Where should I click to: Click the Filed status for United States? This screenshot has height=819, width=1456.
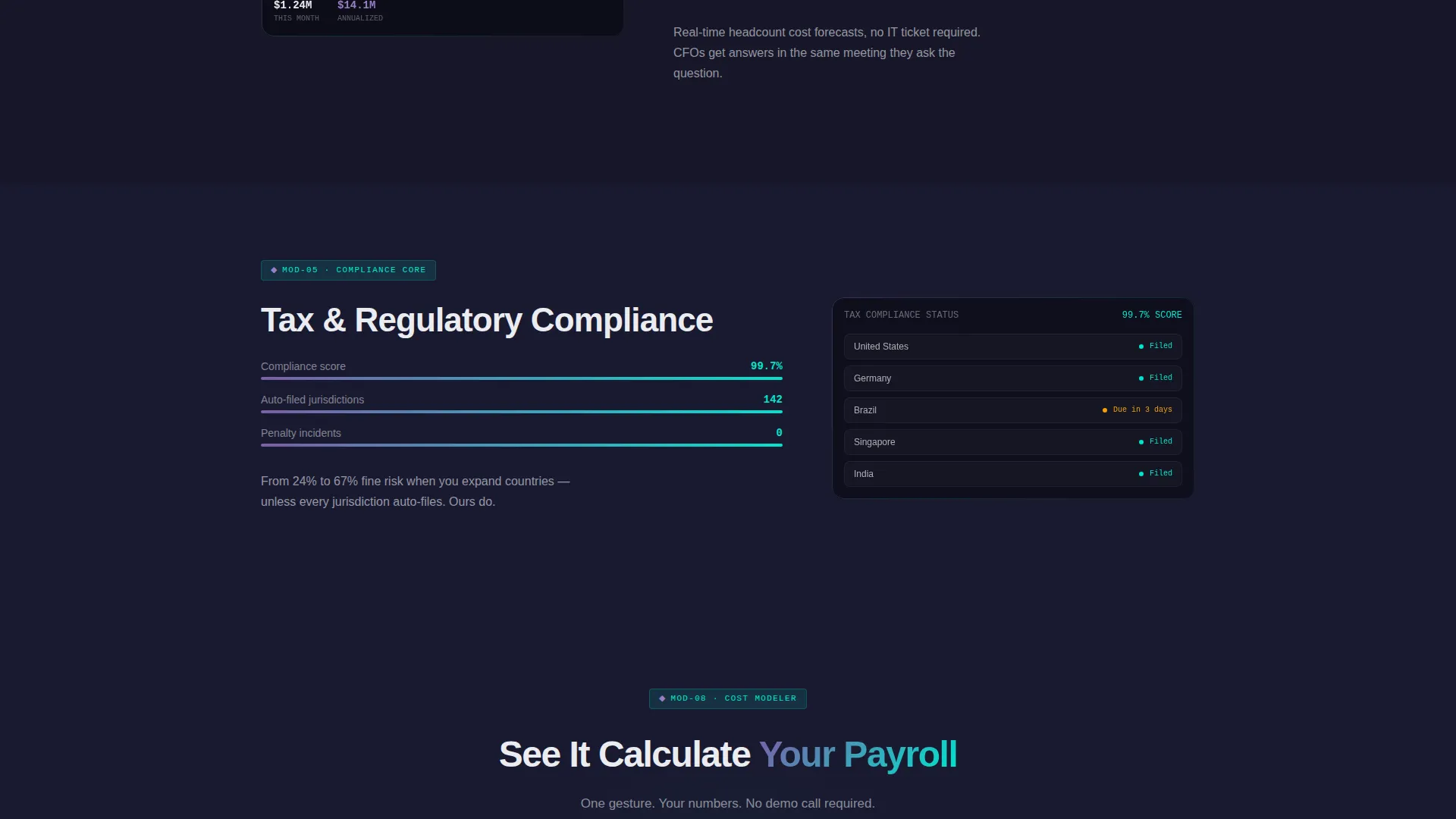(x=1160, y=346)
